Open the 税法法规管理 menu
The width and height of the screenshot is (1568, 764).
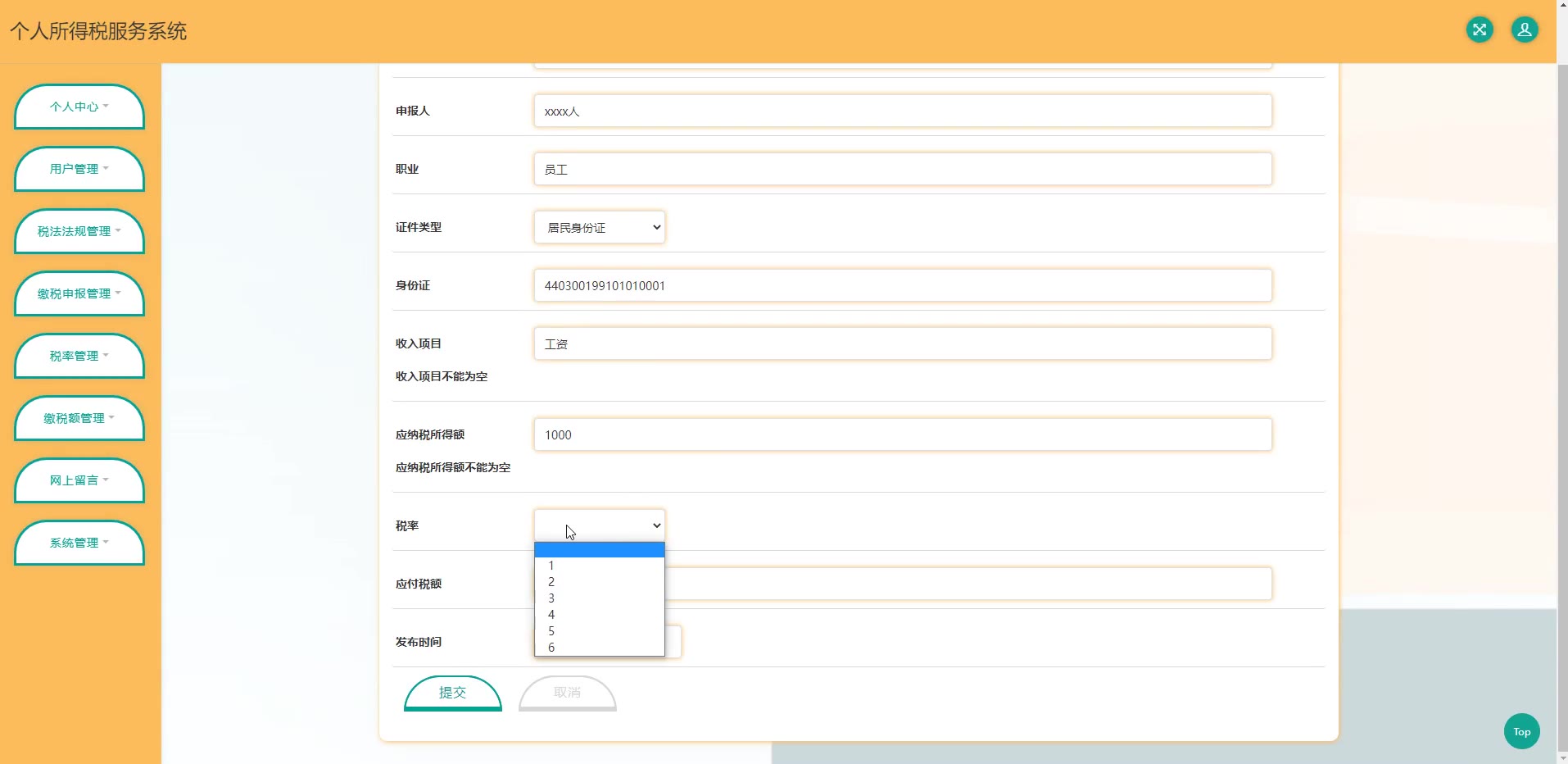coord(79,231)
